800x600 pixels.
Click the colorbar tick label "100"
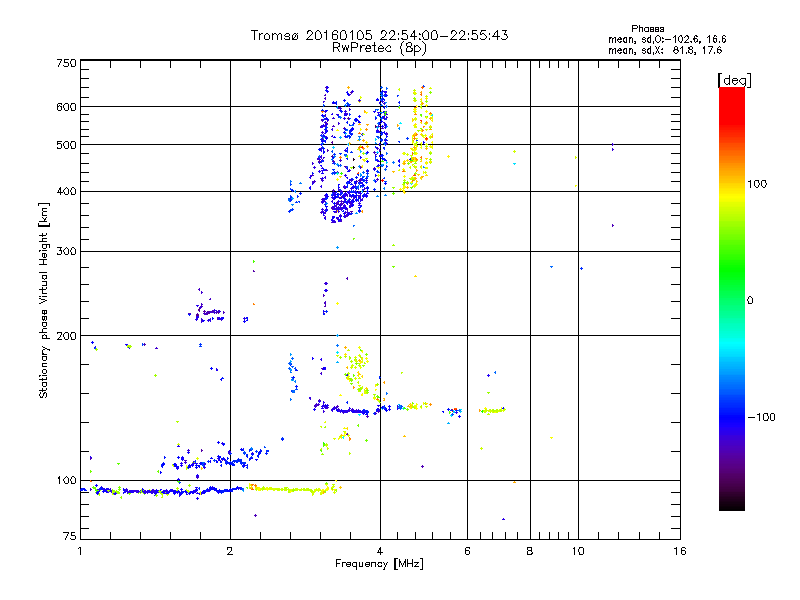click(x=757, y=184)
